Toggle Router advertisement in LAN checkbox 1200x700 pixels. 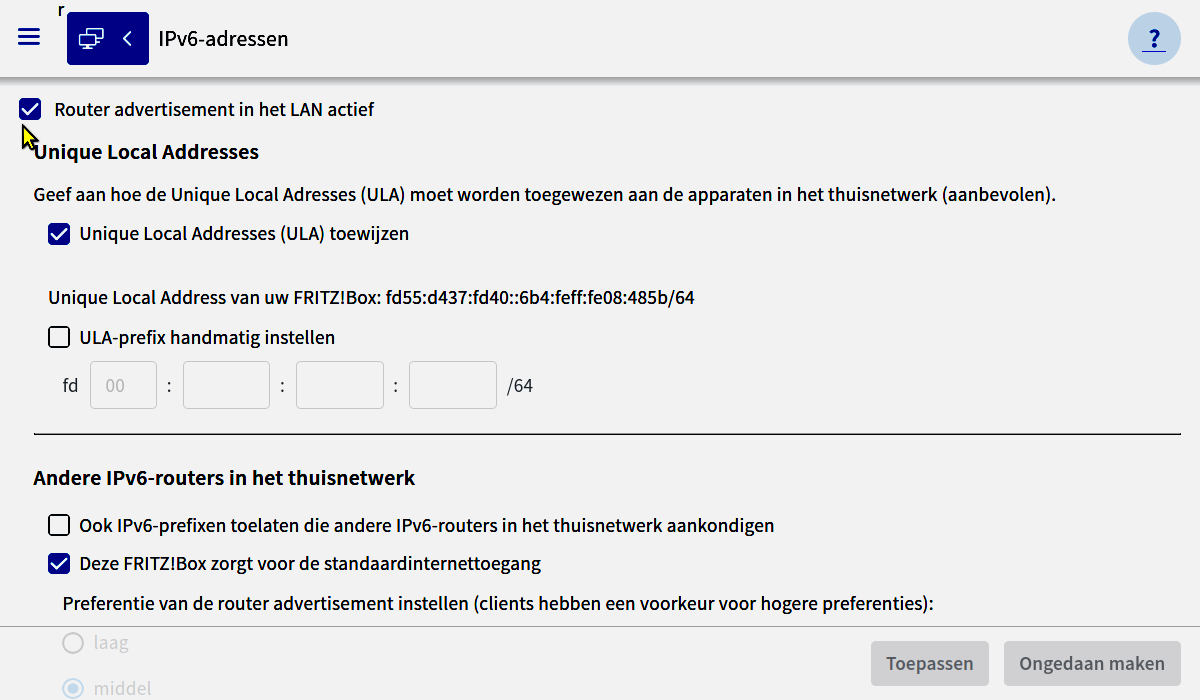pyautogui.click(x=30, y=109)
